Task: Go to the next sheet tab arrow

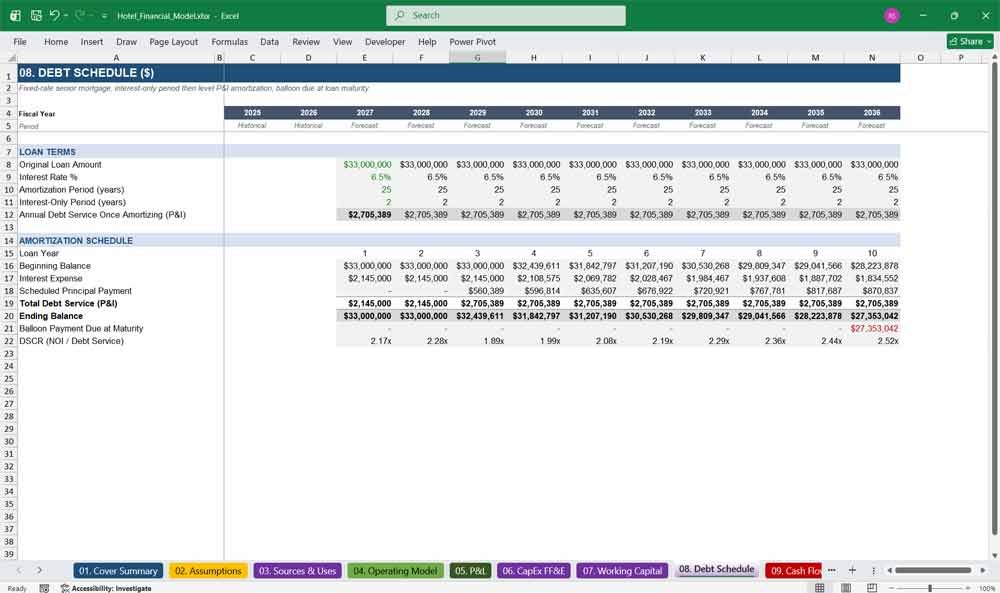Action: (40, 570)
